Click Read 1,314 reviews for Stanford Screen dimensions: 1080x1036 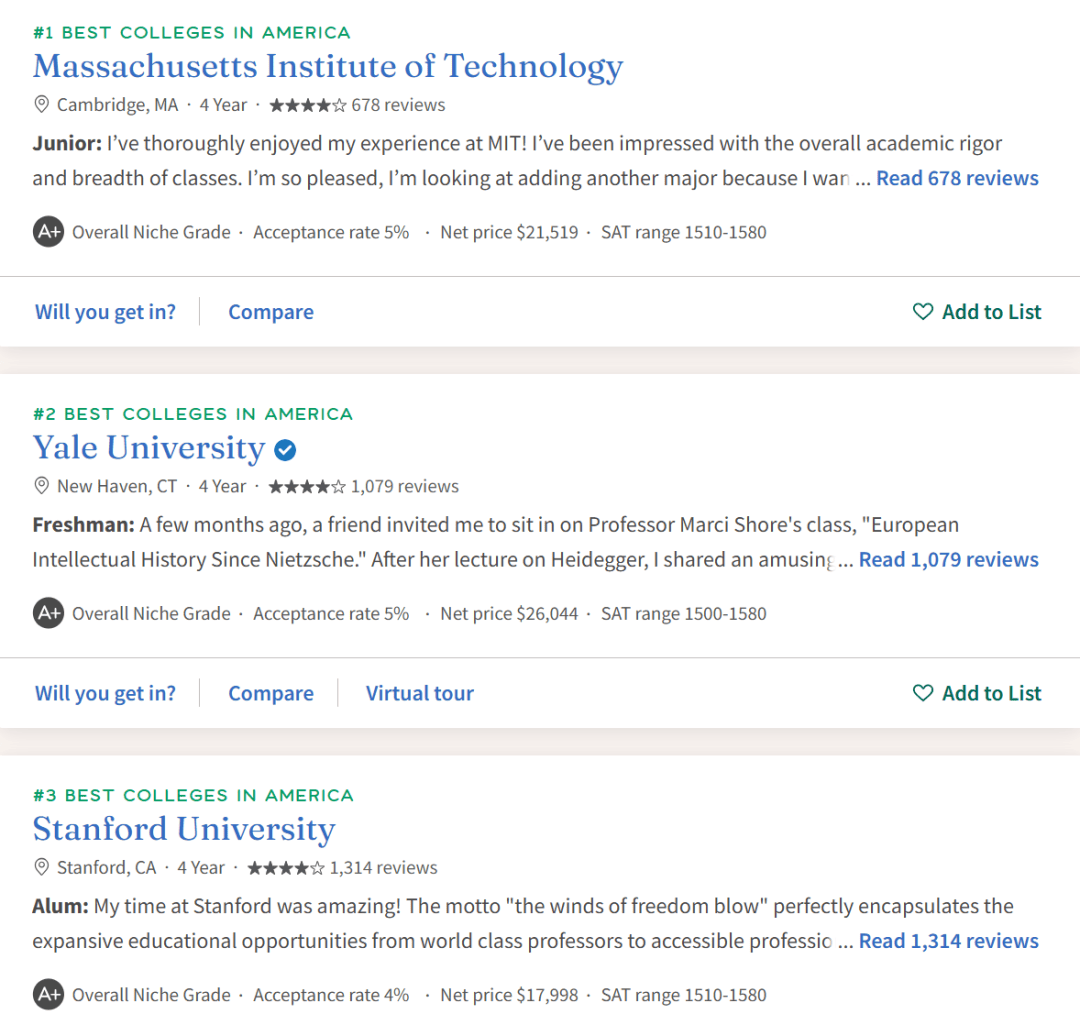(x=948, y=941)
